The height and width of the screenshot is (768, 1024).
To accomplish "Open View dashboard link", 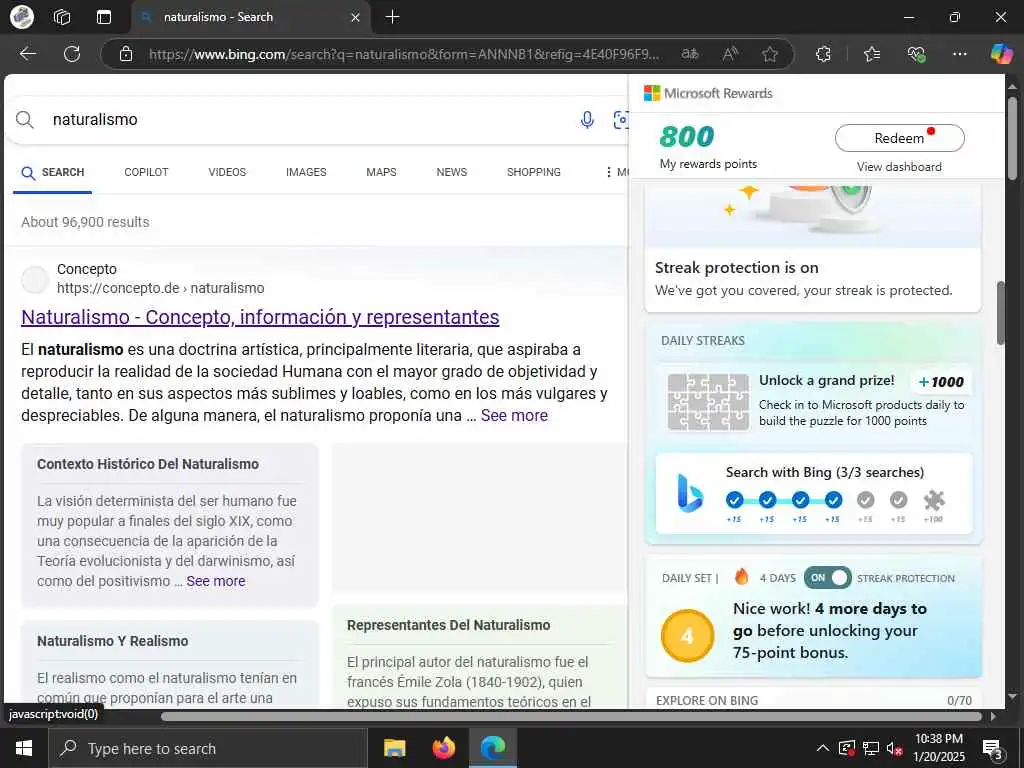I will (x=899, y=167).
